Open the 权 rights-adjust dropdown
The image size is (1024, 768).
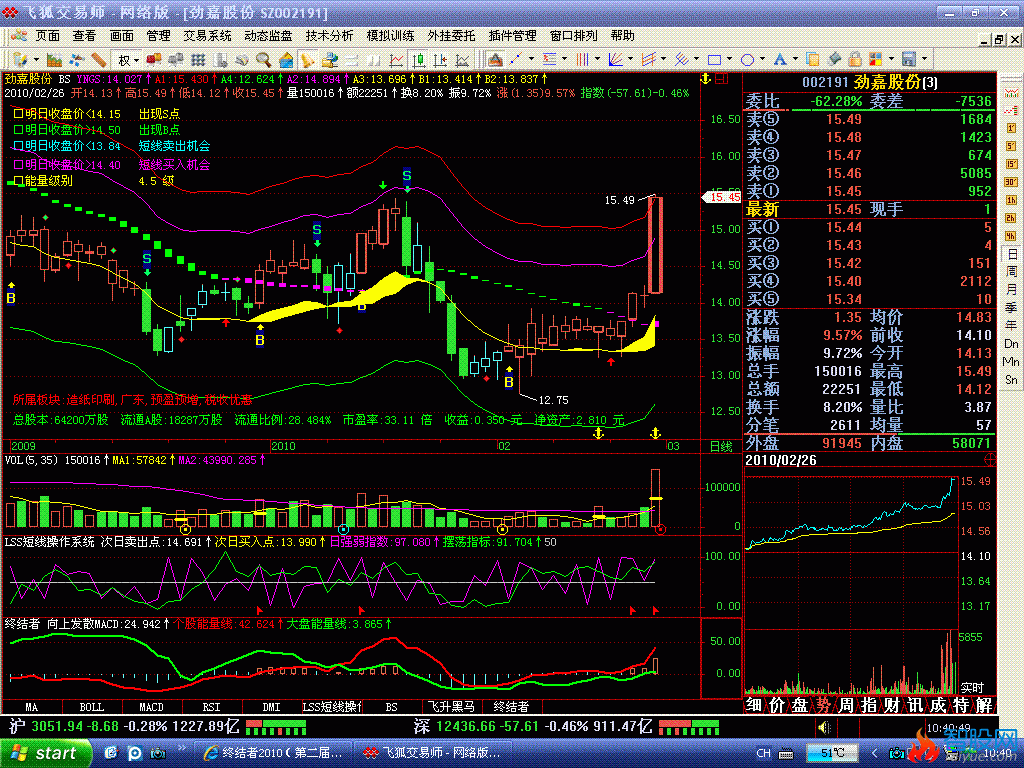tap(136, 60)
